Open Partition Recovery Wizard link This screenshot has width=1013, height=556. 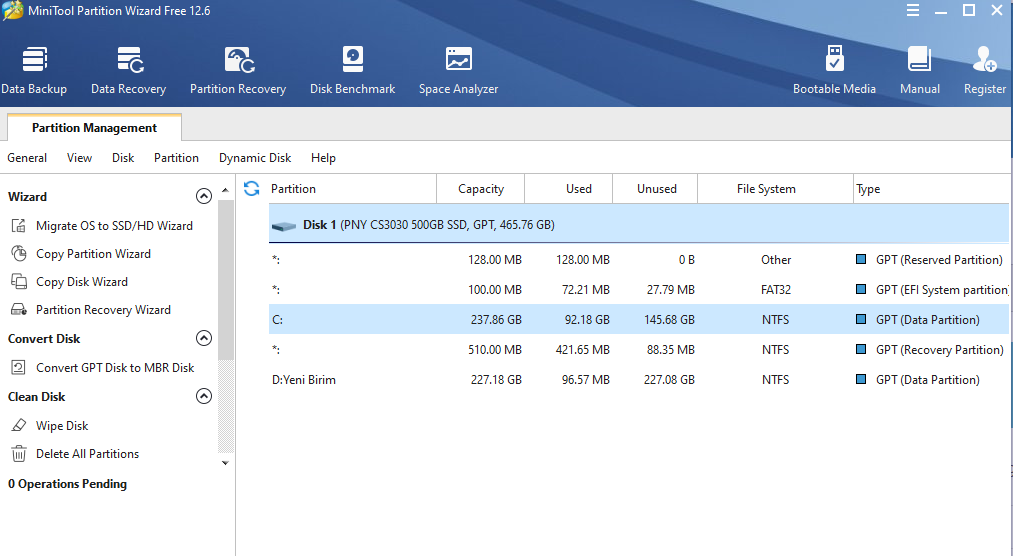coord(103,309)
